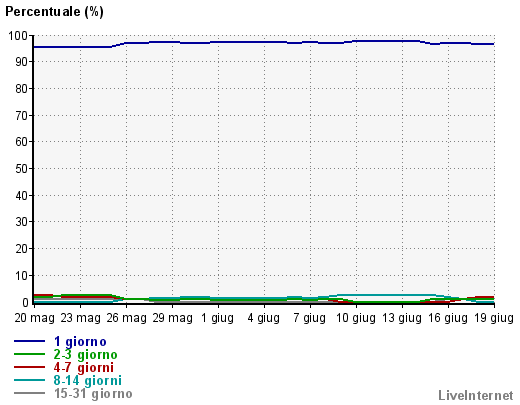Open the LiveInternet watermark link

tap(476, 395)
